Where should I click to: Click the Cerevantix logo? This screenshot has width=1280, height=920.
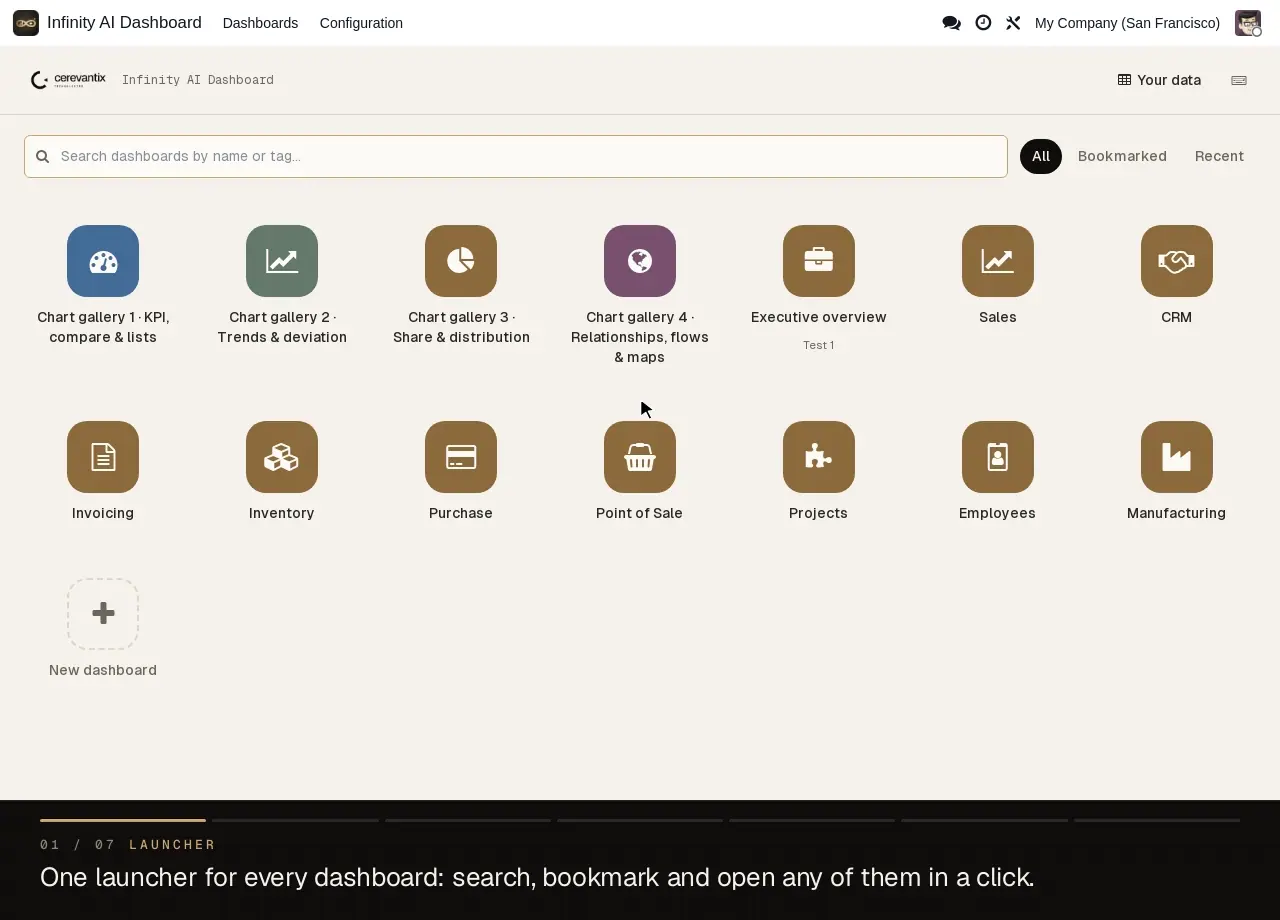pos(68,80)
